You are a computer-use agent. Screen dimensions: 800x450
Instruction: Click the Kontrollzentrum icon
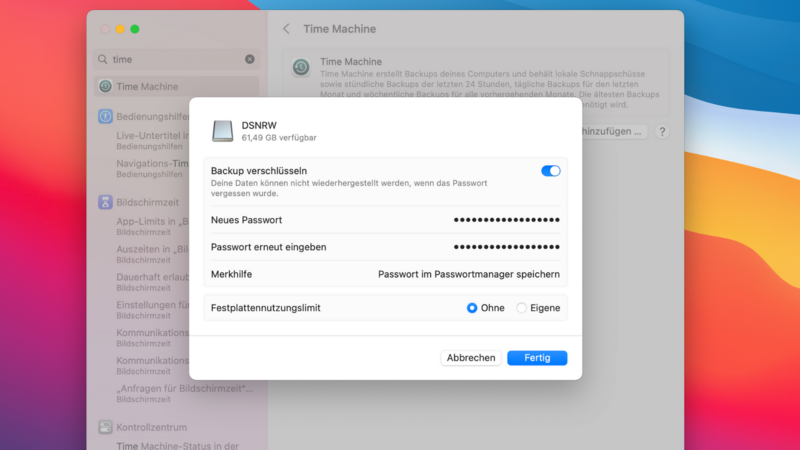coord(106,427)
